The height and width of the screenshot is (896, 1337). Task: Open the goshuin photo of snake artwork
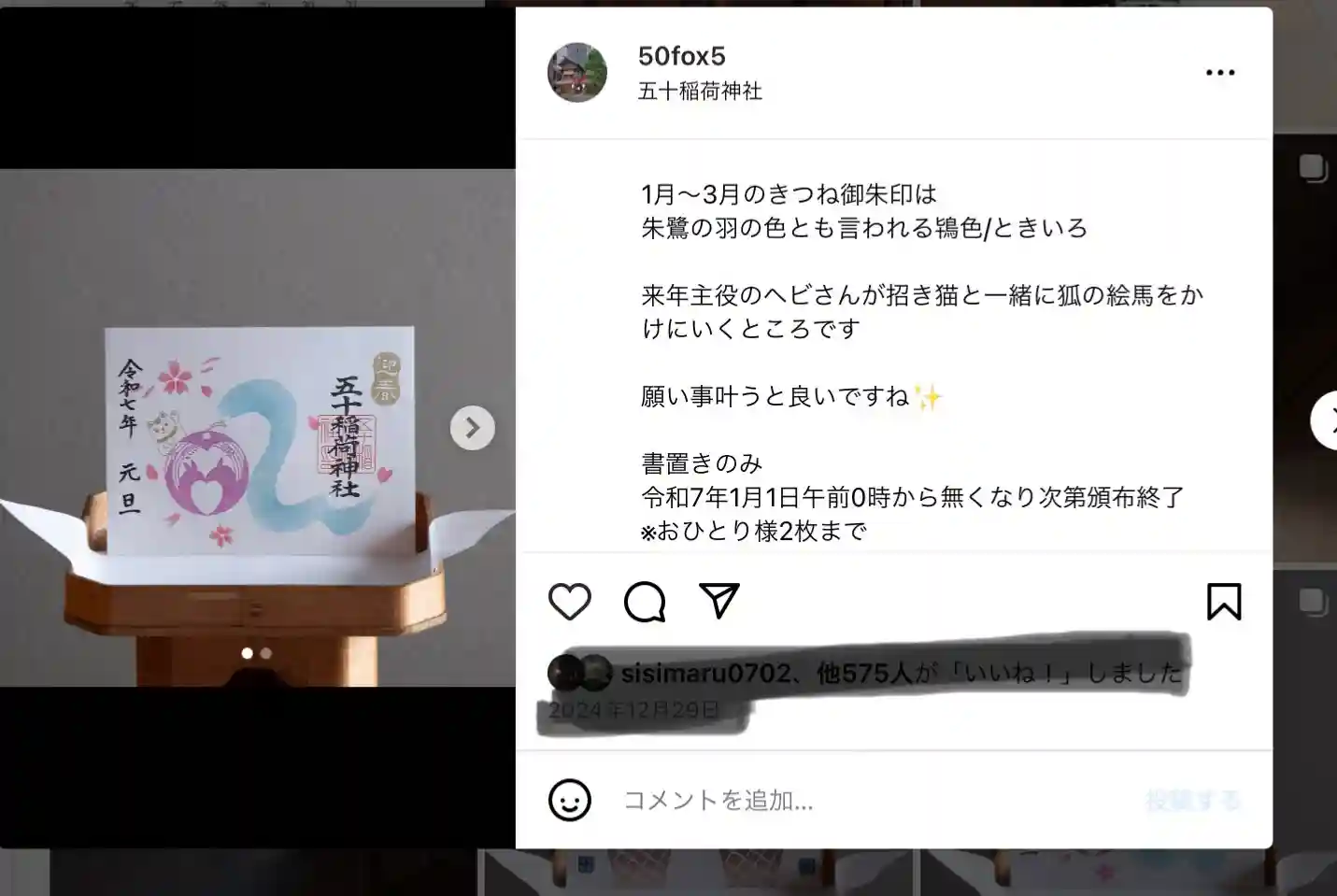[x=258, y=428]
